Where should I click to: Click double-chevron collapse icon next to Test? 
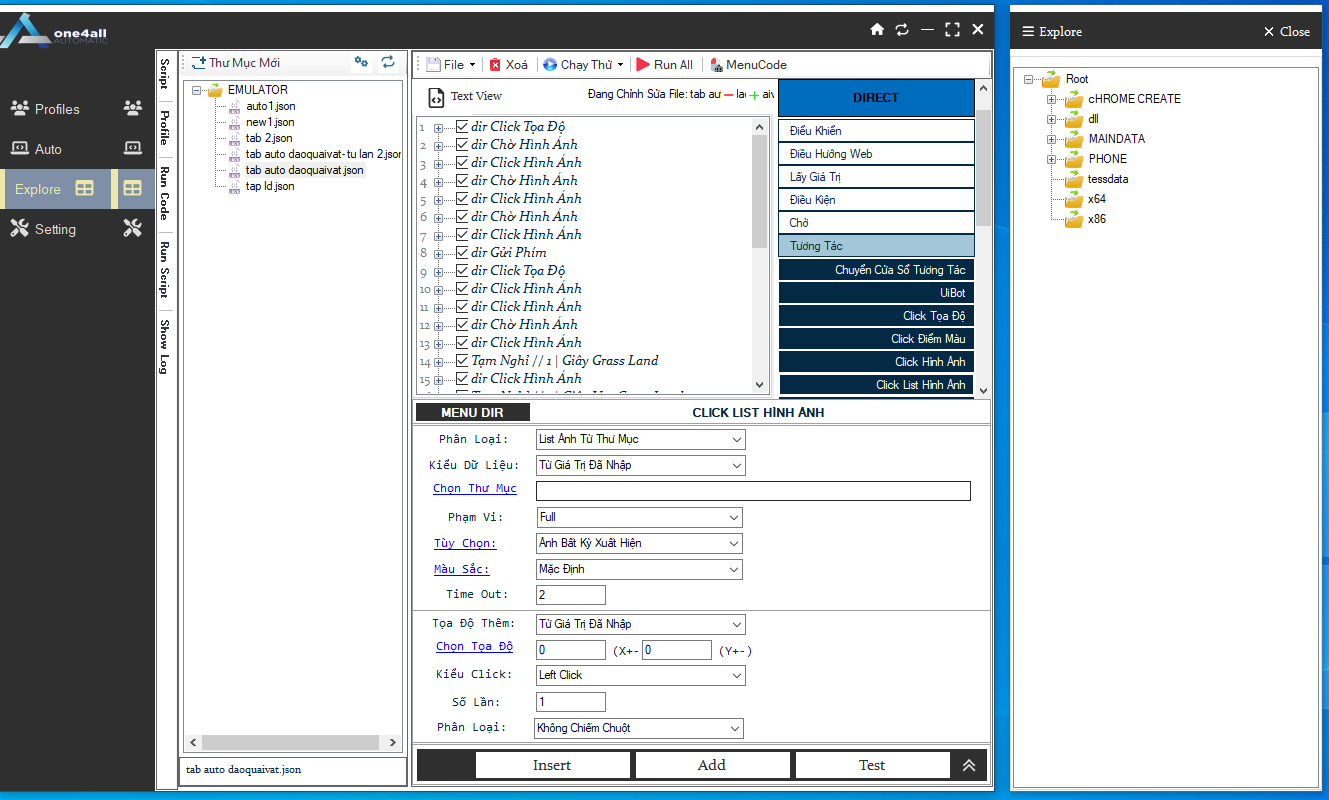(968, 765)
